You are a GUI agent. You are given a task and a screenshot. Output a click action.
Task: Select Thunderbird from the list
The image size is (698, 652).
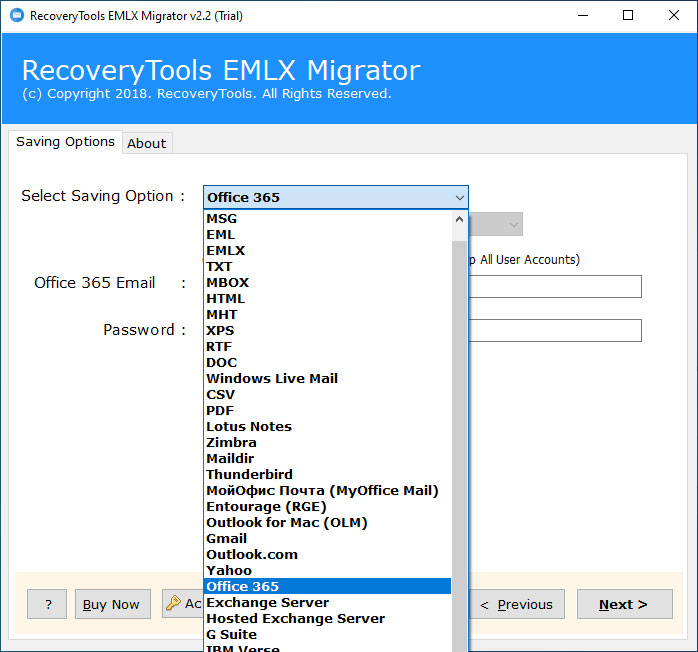327,475
